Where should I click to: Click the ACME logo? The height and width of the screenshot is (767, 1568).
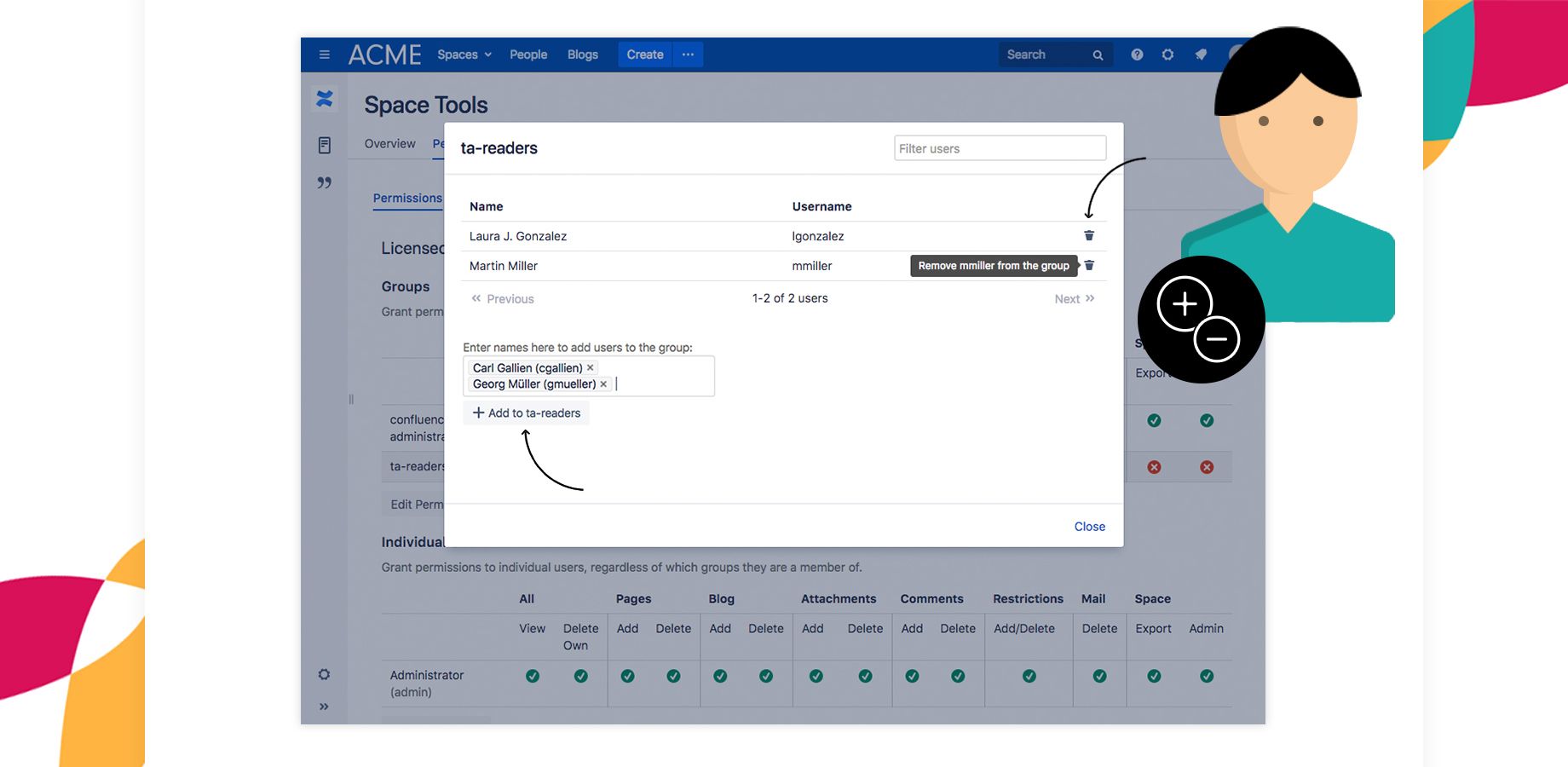(x=385, y=55)
